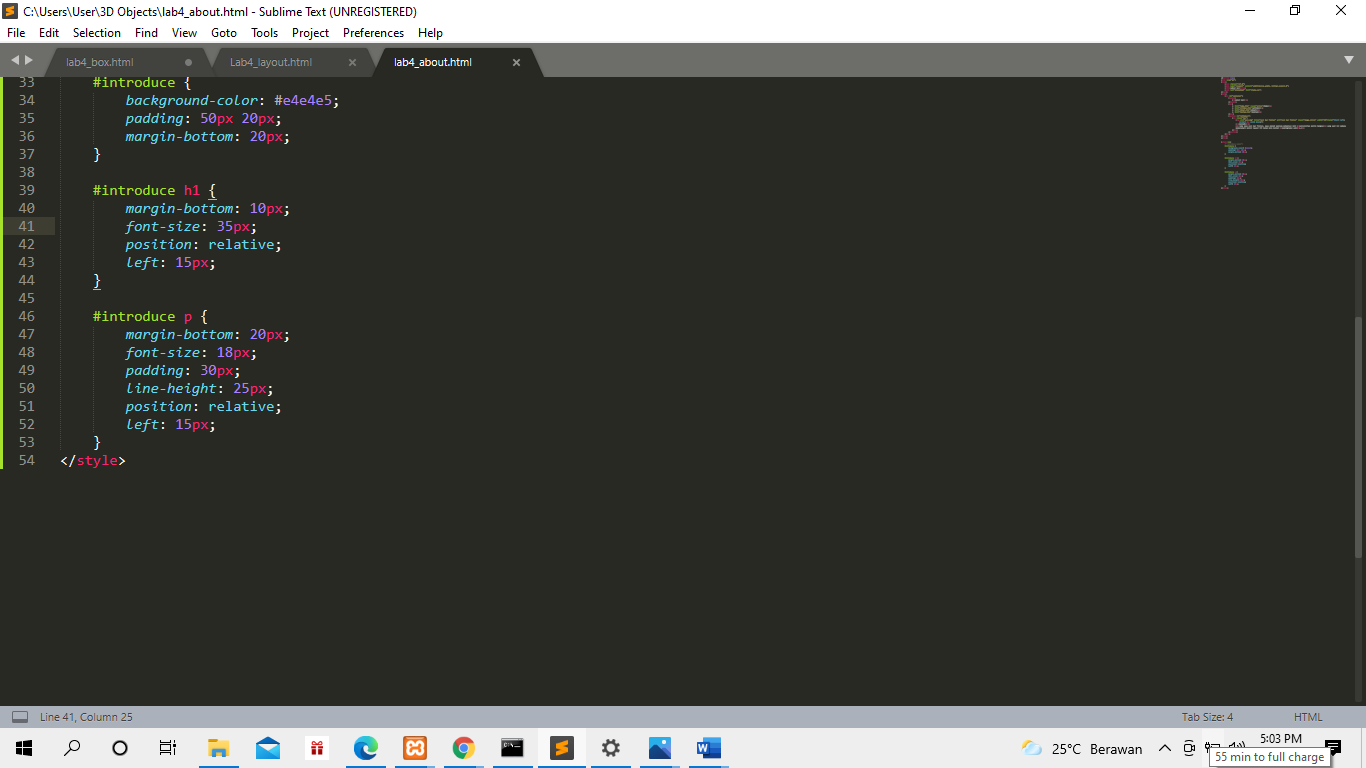This screenshot has height=768, width=1366.
Task: Change HTML syntax in status bar
Action: (1308, 717)
